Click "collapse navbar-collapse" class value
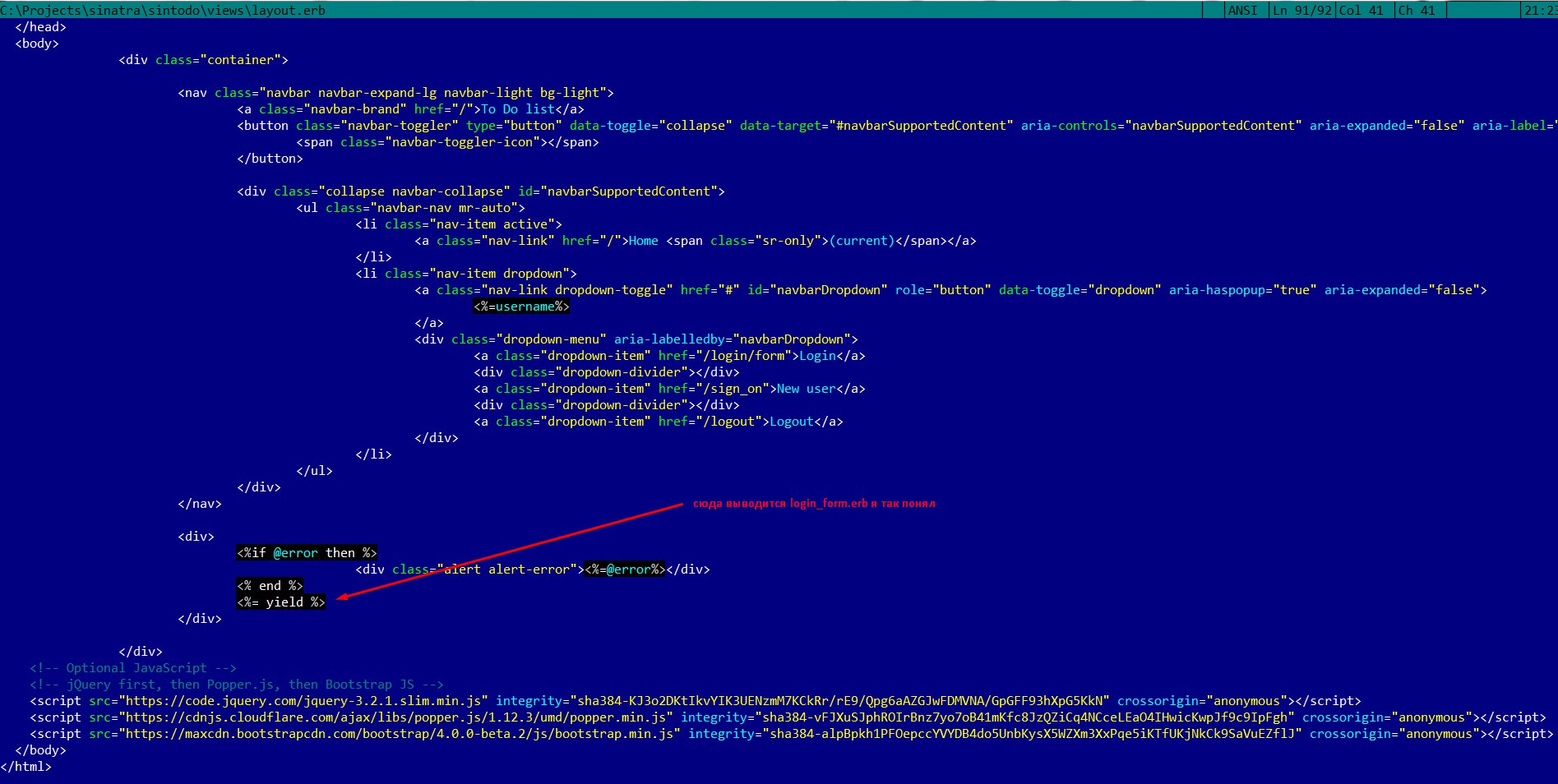 414,191
